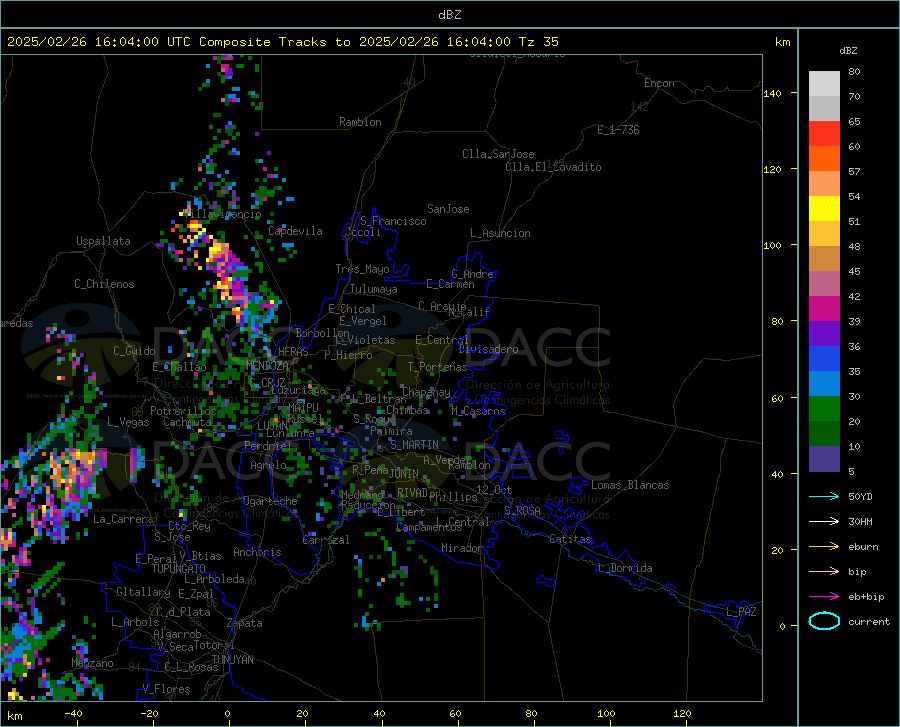This screenshot has height=727, width=900.
Task: Click the 'Divisadero' map label
Action: tap(488, 349)
